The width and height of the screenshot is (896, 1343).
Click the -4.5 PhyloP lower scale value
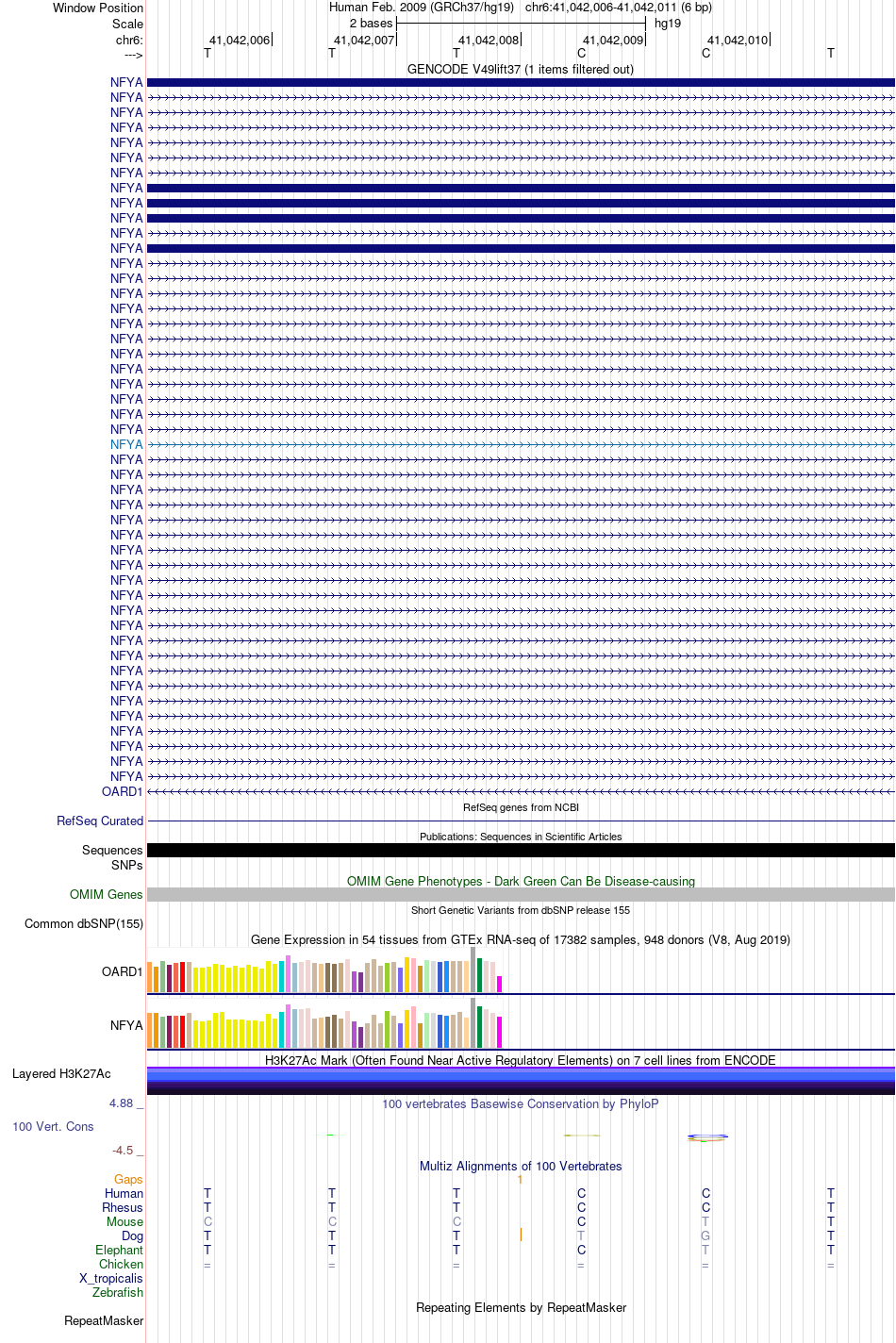click(x=127, y=1150)
